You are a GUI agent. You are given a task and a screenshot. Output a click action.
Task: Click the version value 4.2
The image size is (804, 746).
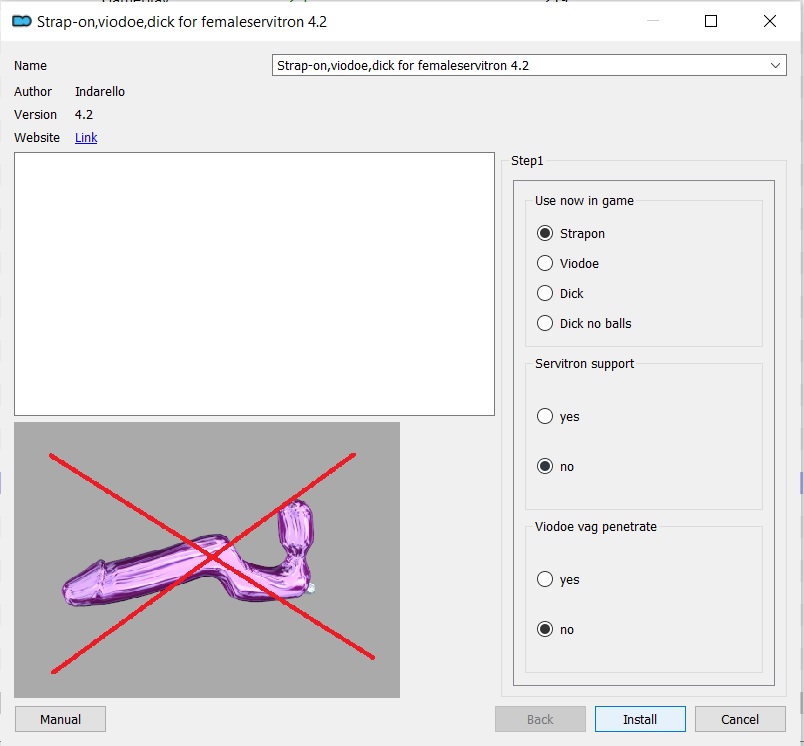(x=84, y=114)
